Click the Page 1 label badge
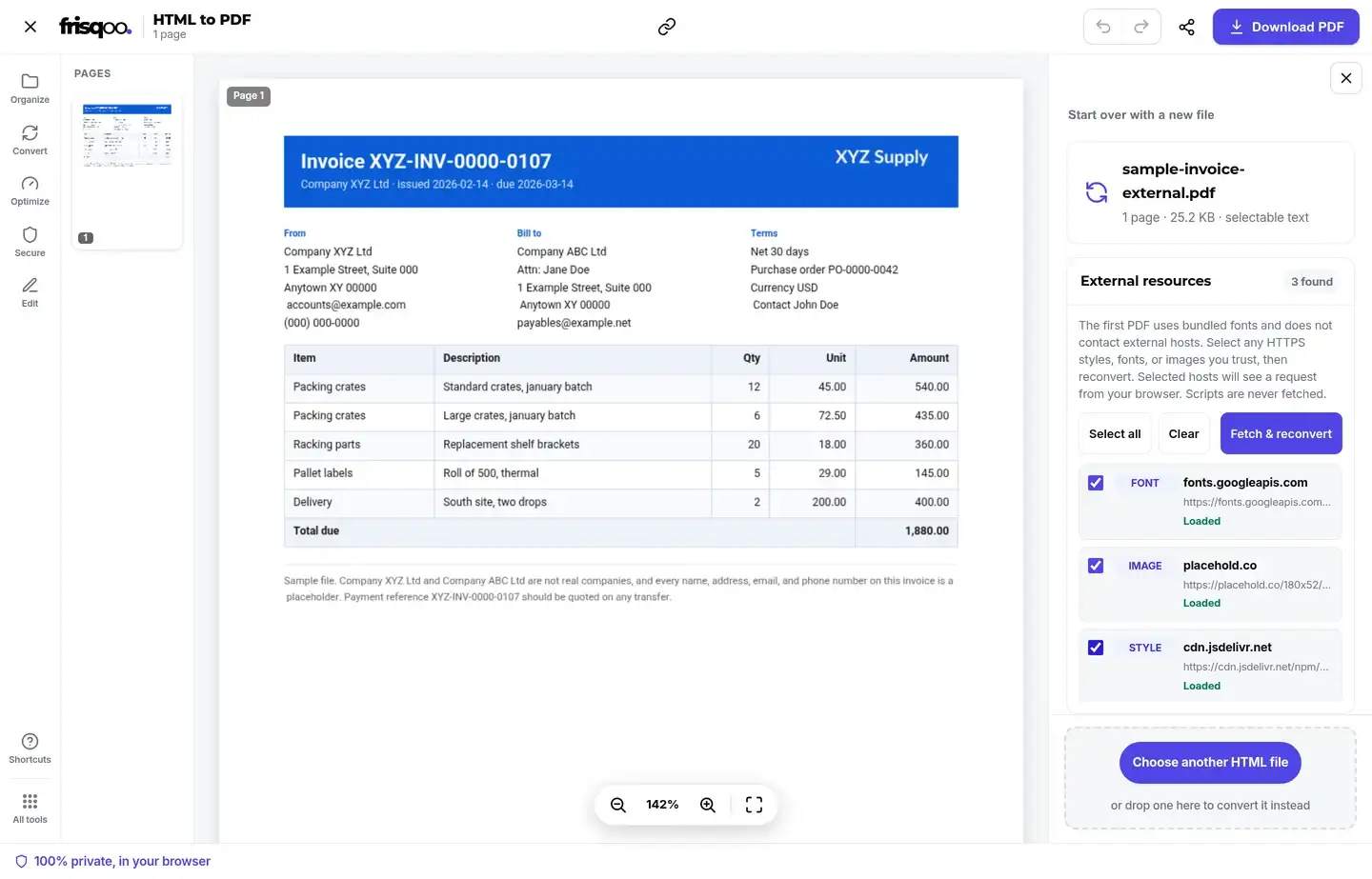Viewport: 1372px width, 879px height. tap(249, 96)
